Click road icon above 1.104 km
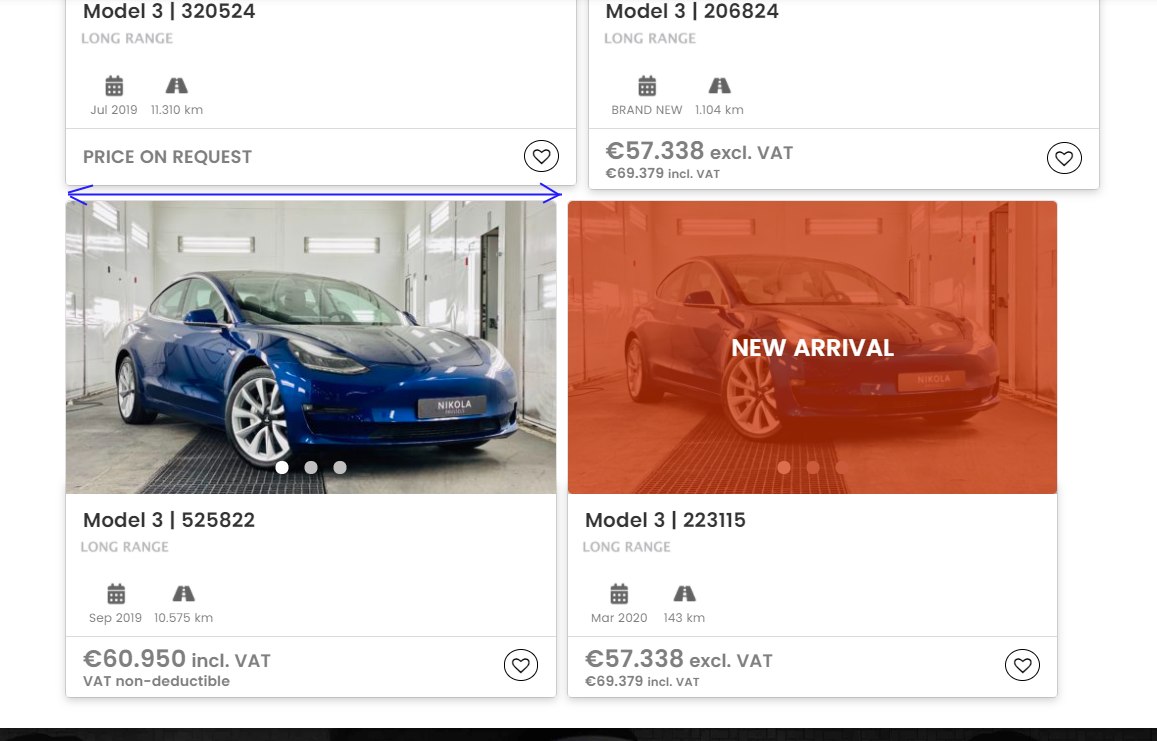Screen dimensions: 1157x741 pos(719,86)
